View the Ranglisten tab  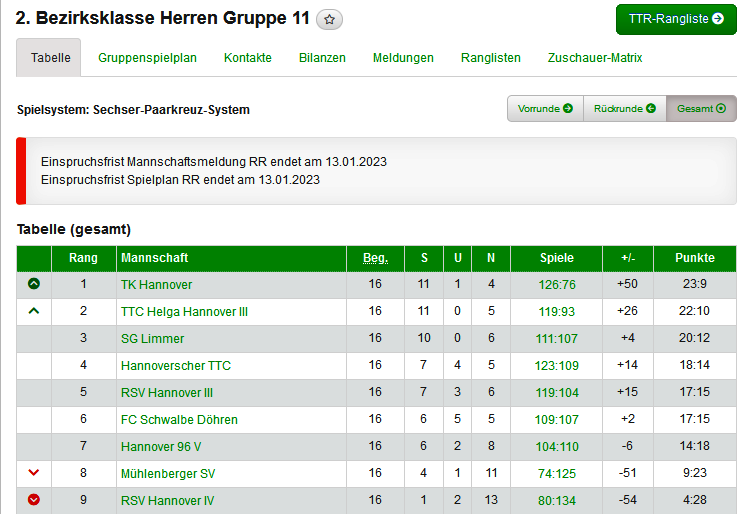tap(490, 58)
